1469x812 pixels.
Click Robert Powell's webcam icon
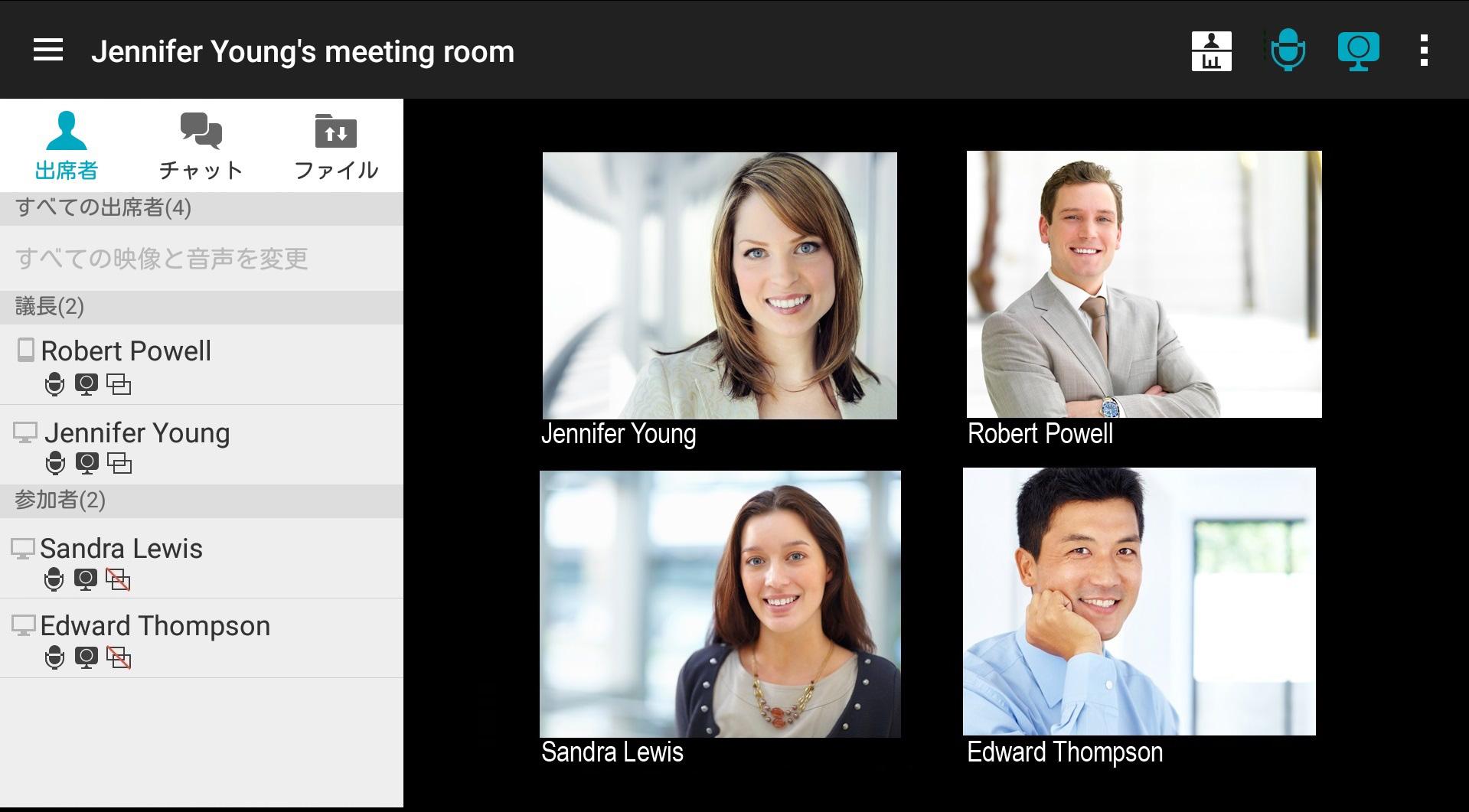(87, 384)
